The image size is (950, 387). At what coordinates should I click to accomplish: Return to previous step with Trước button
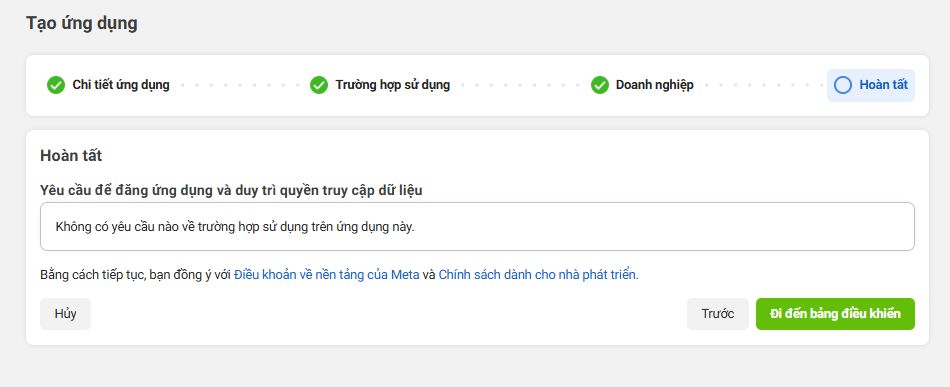click(718, 314)
